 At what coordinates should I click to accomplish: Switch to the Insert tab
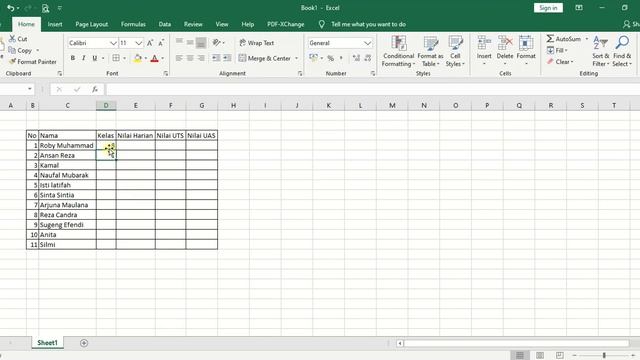coord(55,24)
